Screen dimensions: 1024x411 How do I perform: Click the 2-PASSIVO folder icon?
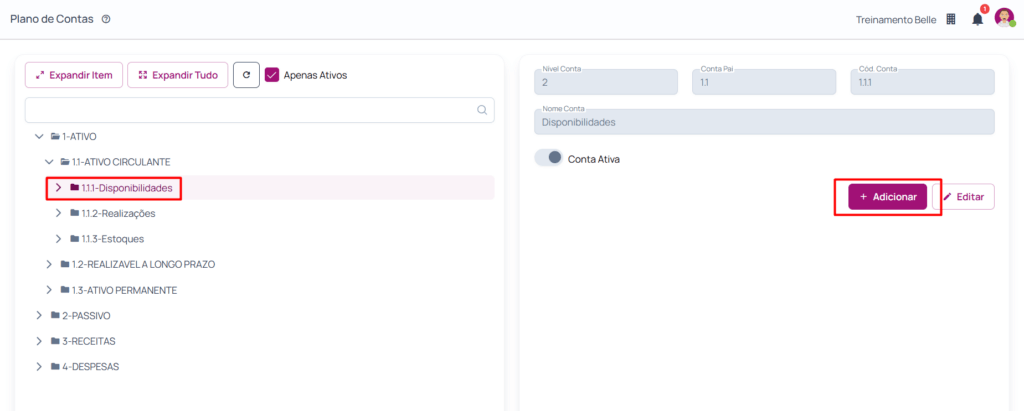point(56,315)
